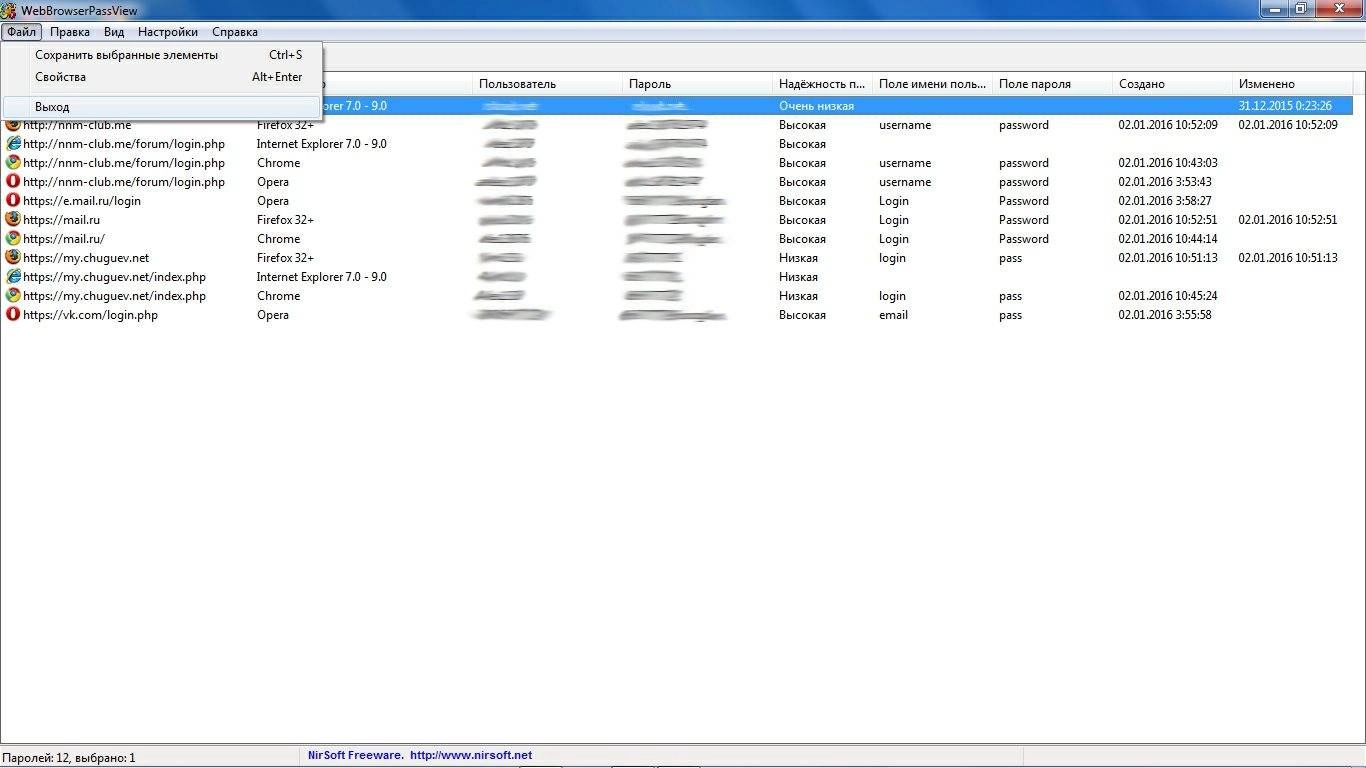Open the Вид menu
Viewport: 1366px width, 768px height.
coord(114,32)
